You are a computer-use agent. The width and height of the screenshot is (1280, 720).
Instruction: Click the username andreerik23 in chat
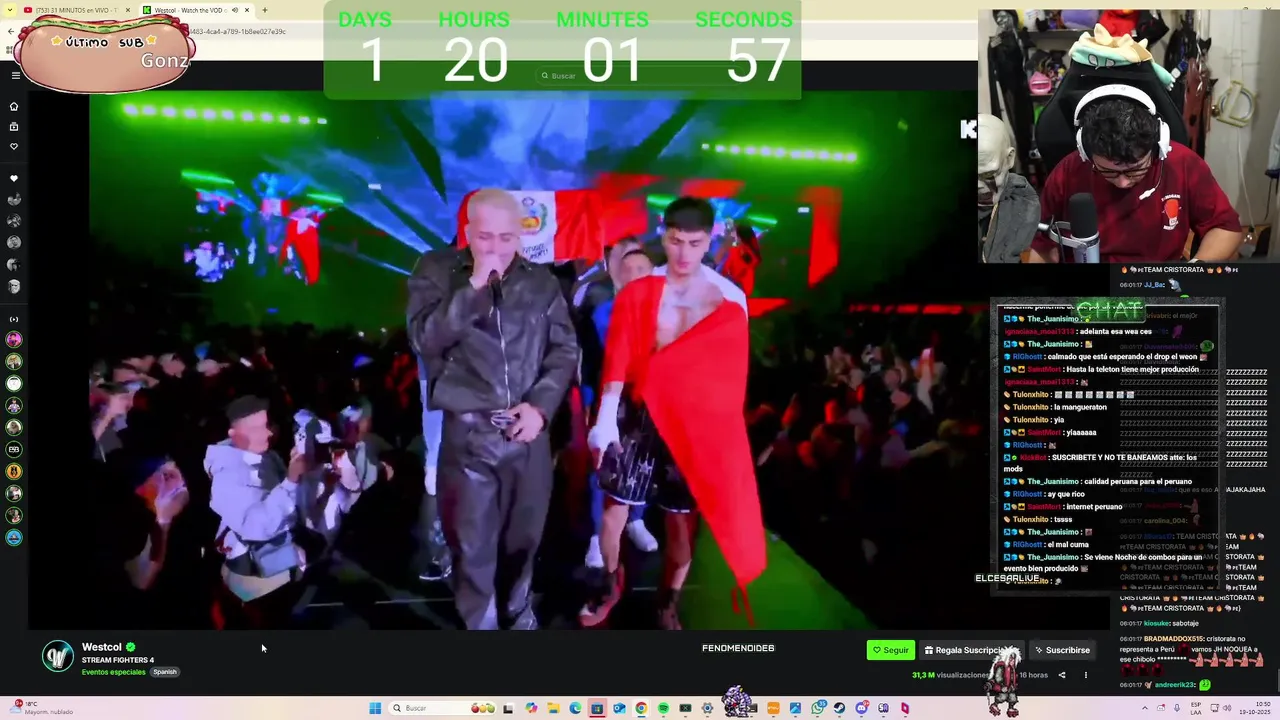(x=1176, y=685)
